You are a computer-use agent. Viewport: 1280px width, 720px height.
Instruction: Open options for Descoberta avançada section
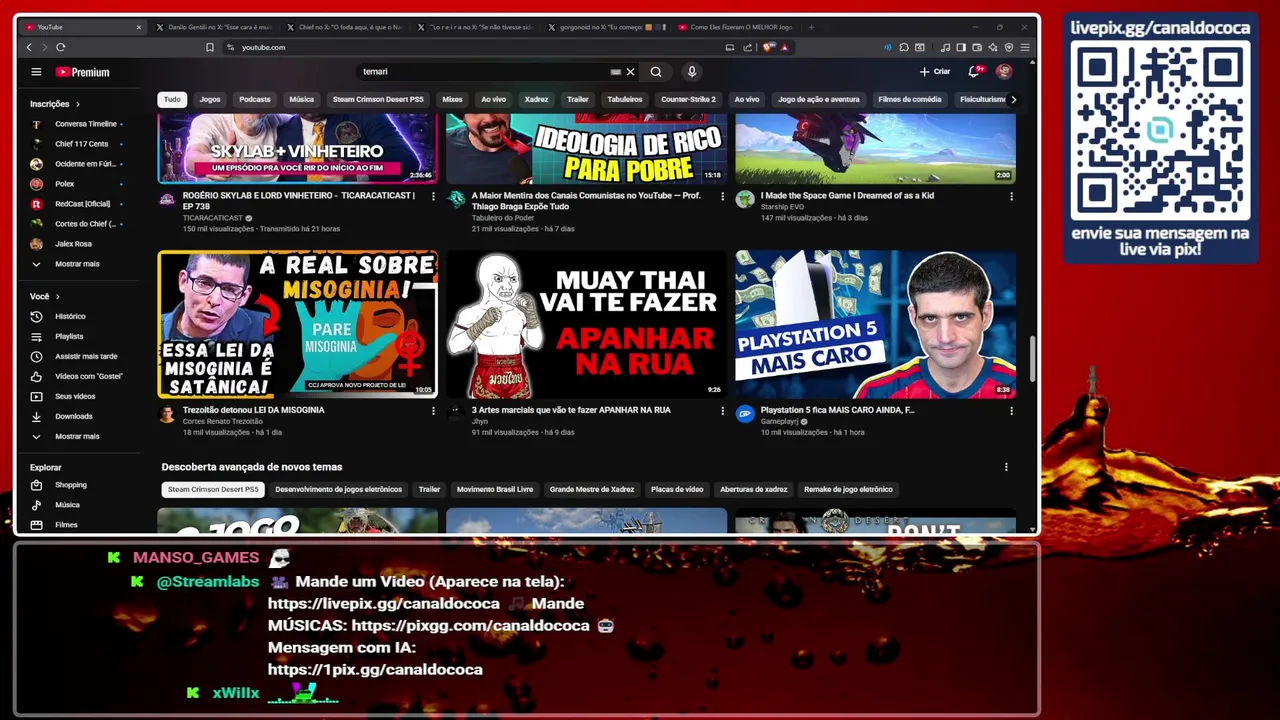coord(1006,467)
